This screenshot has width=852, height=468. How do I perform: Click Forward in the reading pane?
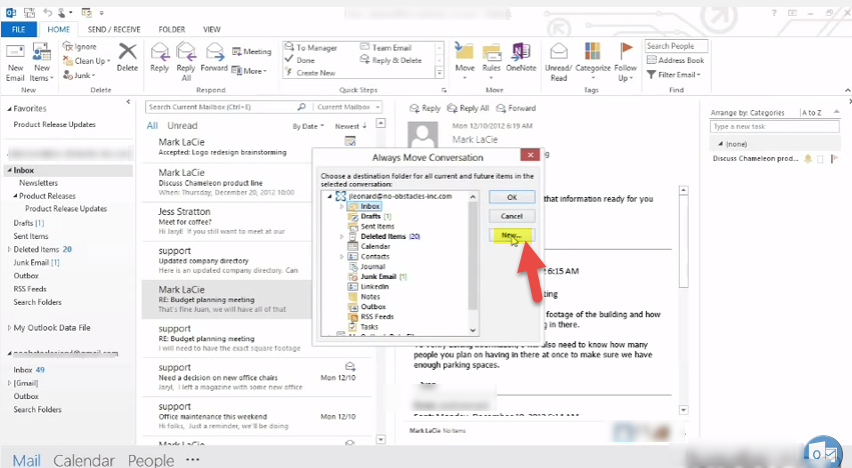[516, 108]
